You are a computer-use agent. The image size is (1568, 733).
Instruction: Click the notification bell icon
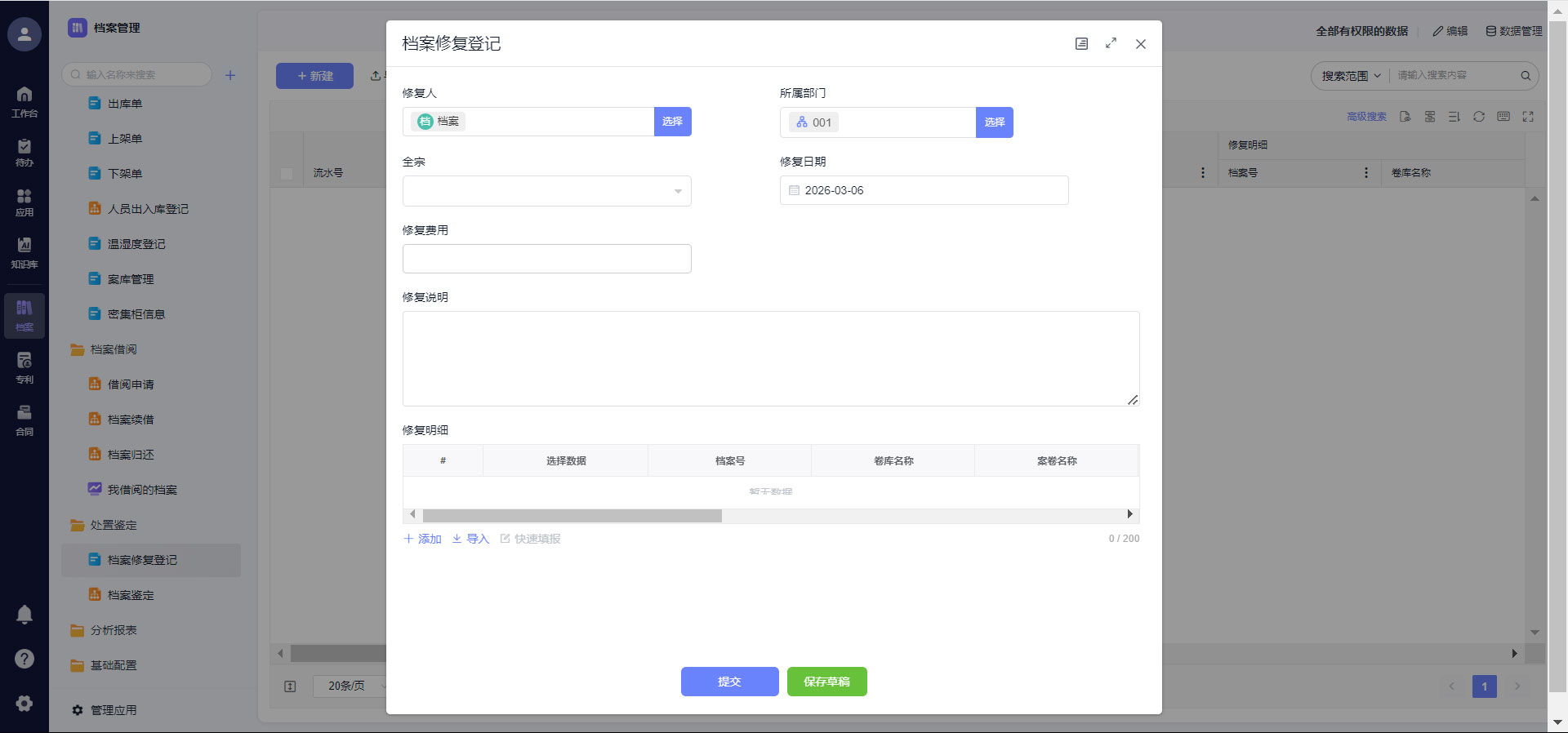pyautogui.click(x=24, y=615)
